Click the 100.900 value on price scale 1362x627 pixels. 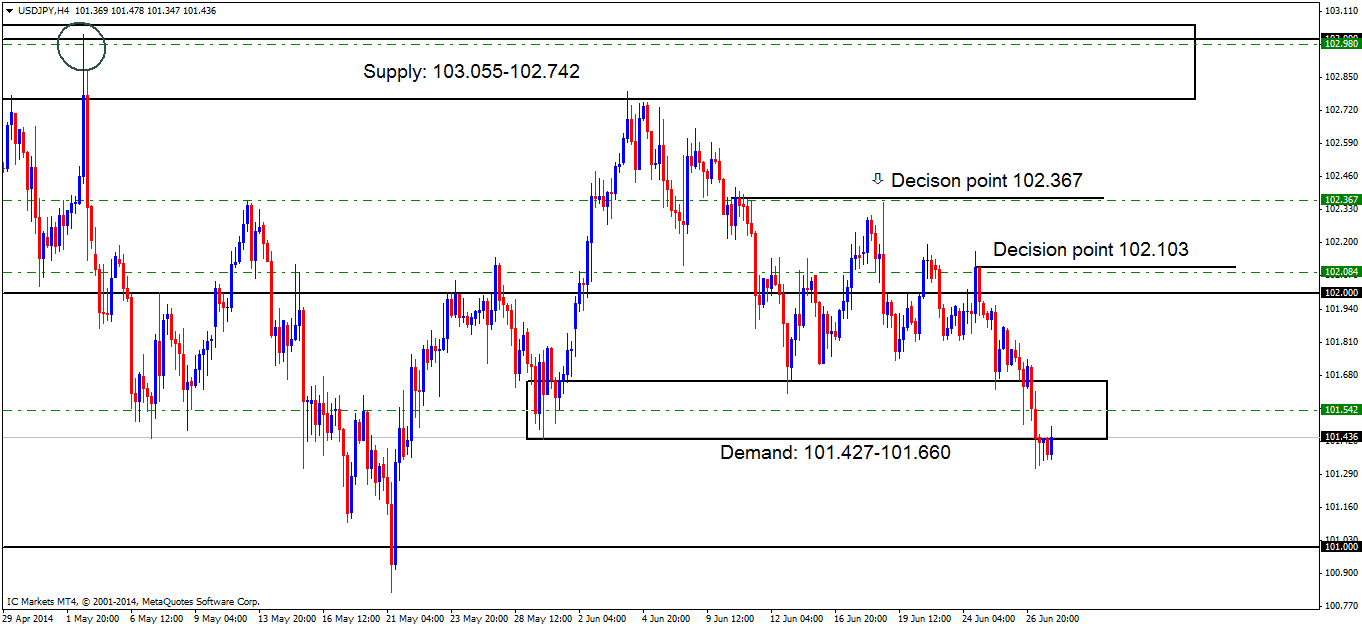tap(1340, 572)
